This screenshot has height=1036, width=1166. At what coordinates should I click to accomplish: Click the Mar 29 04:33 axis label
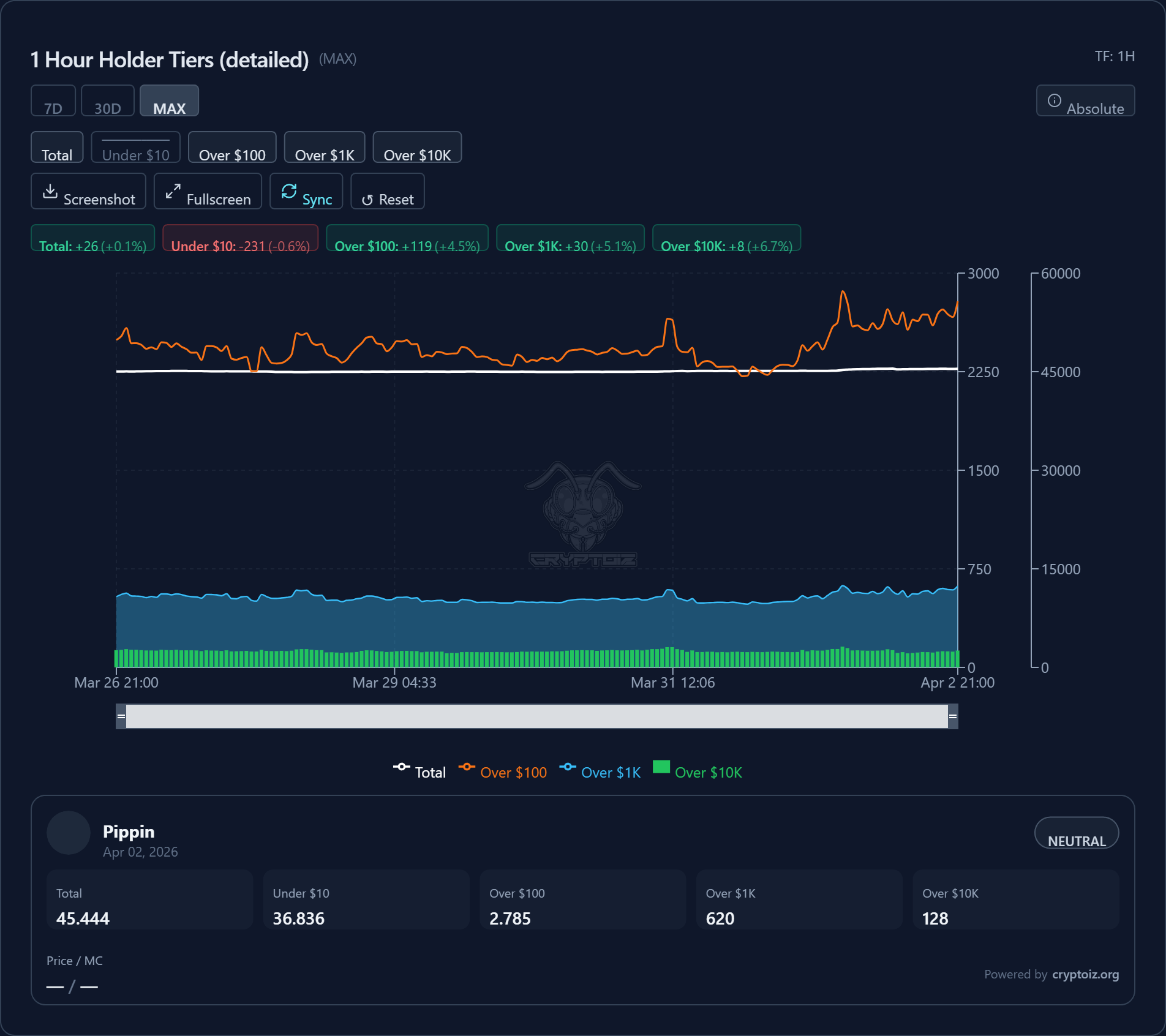point(394,683)
